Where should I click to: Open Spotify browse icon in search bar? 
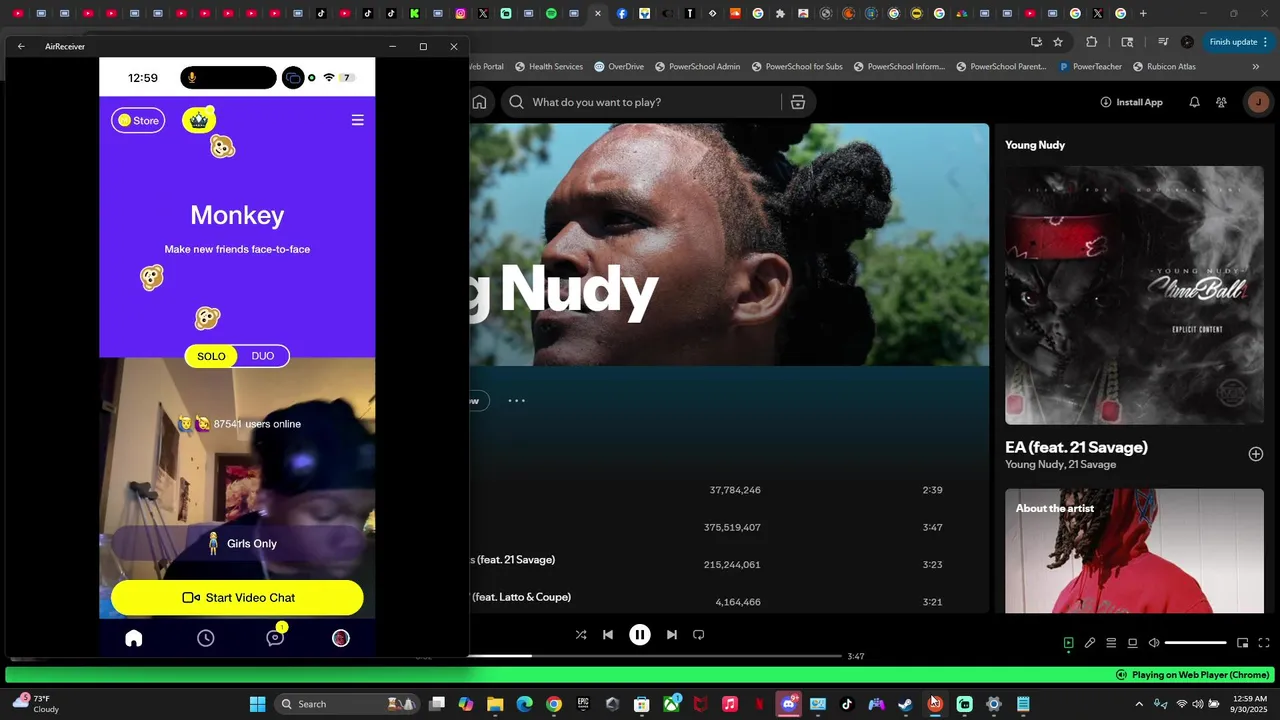click(x=798, y=102)
